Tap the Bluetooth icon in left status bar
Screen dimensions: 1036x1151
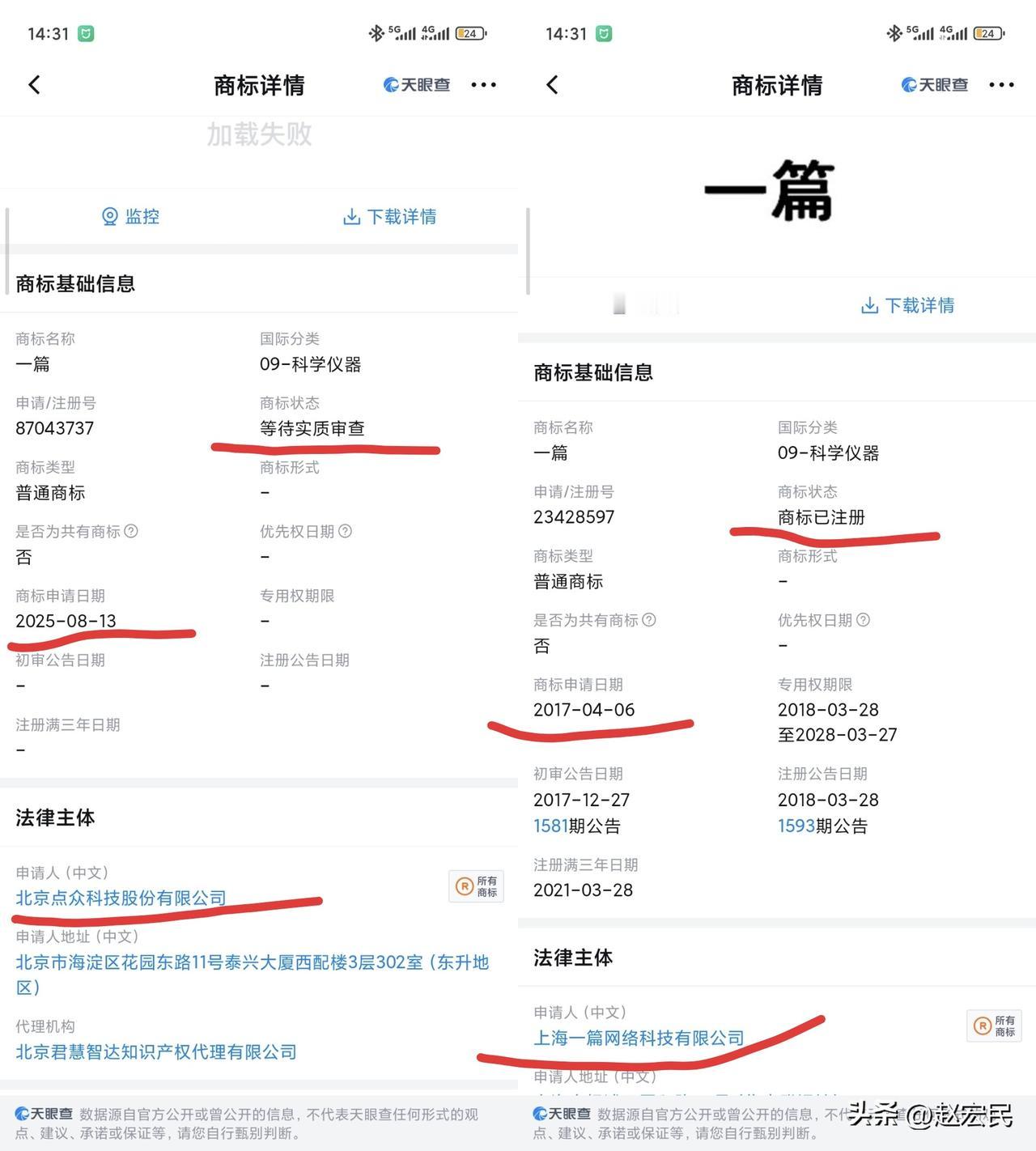tap(376, 33)
